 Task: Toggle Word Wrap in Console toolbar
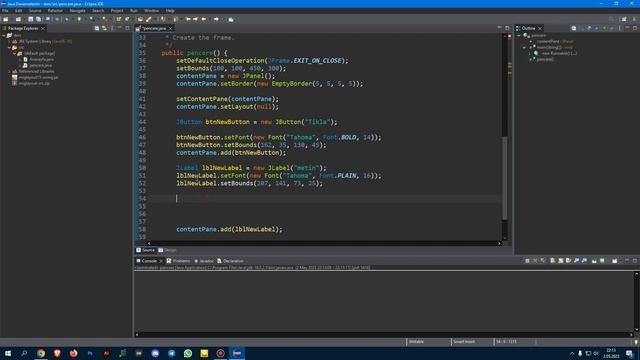click(x=568, y=260)
